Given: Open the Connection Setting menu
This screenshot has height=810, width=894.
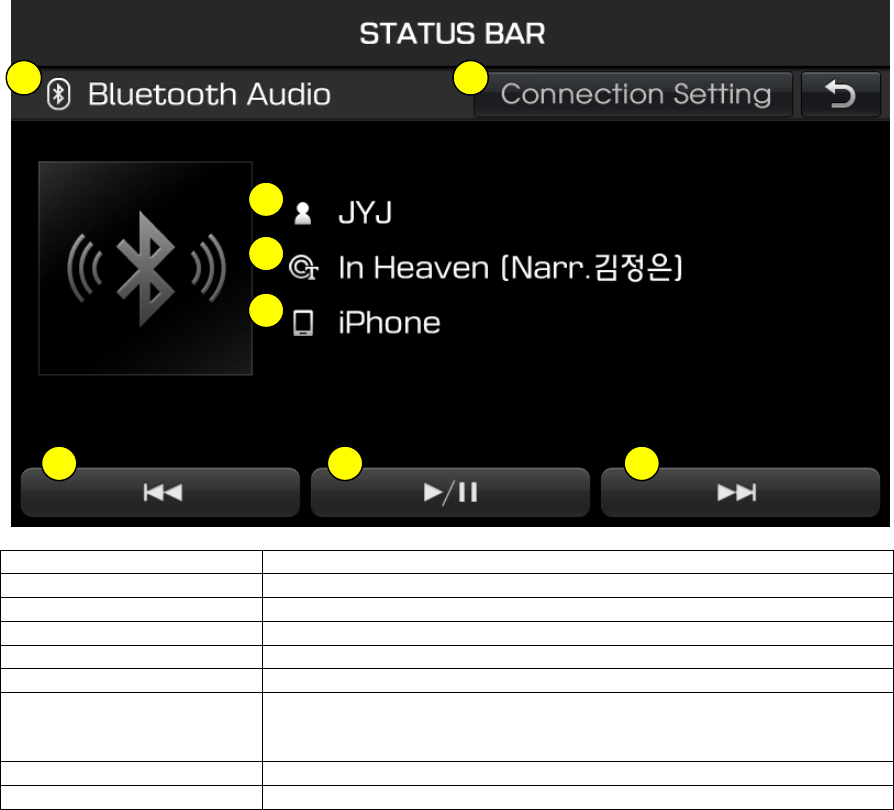Looking at the screenshot, I should pyautogui.click(x=633, y=94).
